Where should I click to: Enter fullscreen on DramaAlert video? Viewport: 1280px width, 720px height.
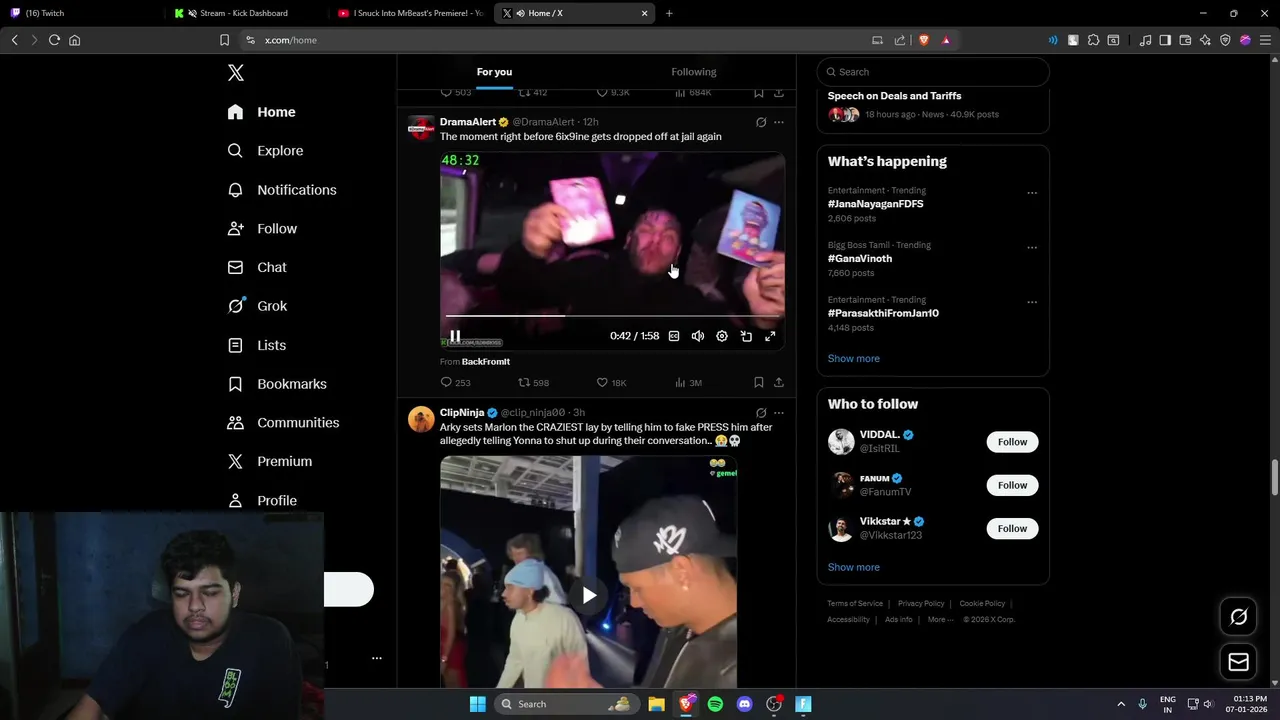770,336
